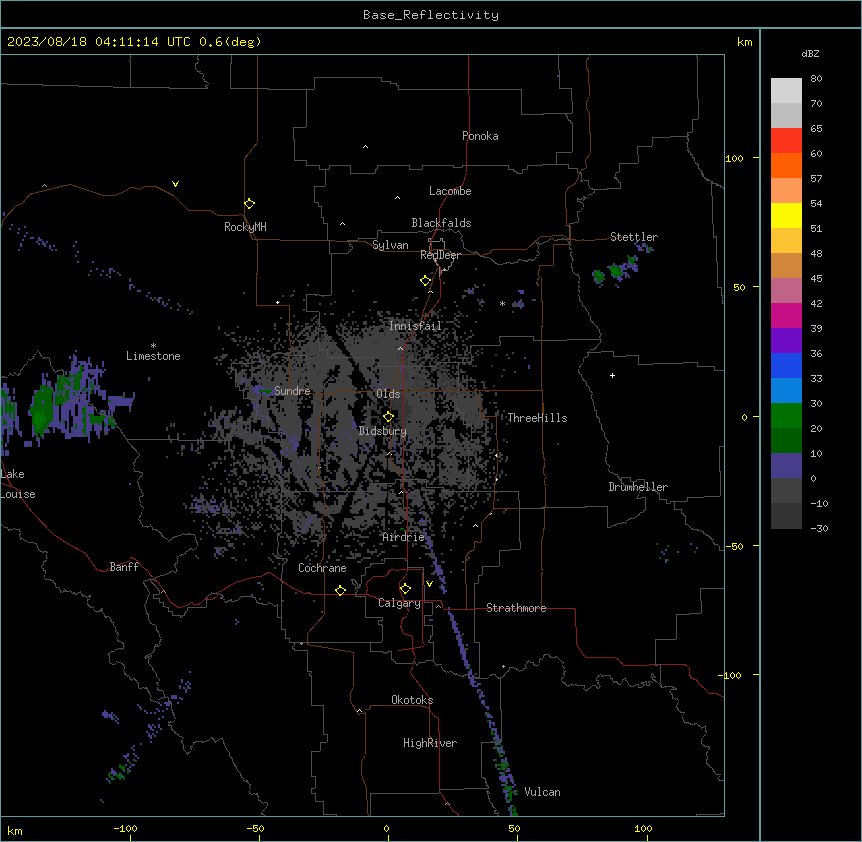Click the Calgary city label
The image size is (862, 842).
click(x=399, y=603)
